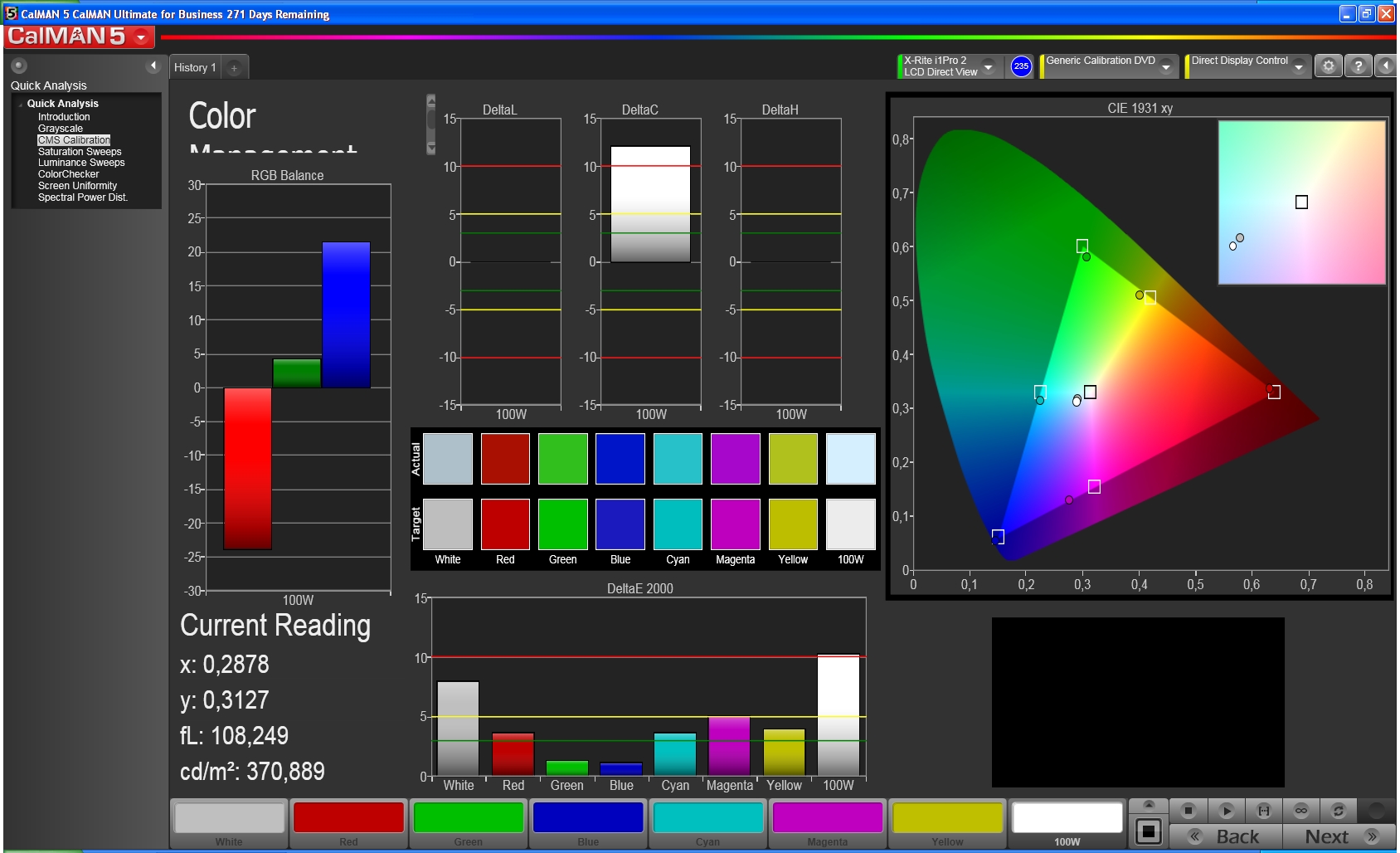Collapse the right-side panel arrow
The width and height of the screenshot is (1400, 853).
(x=1386, y=66)
